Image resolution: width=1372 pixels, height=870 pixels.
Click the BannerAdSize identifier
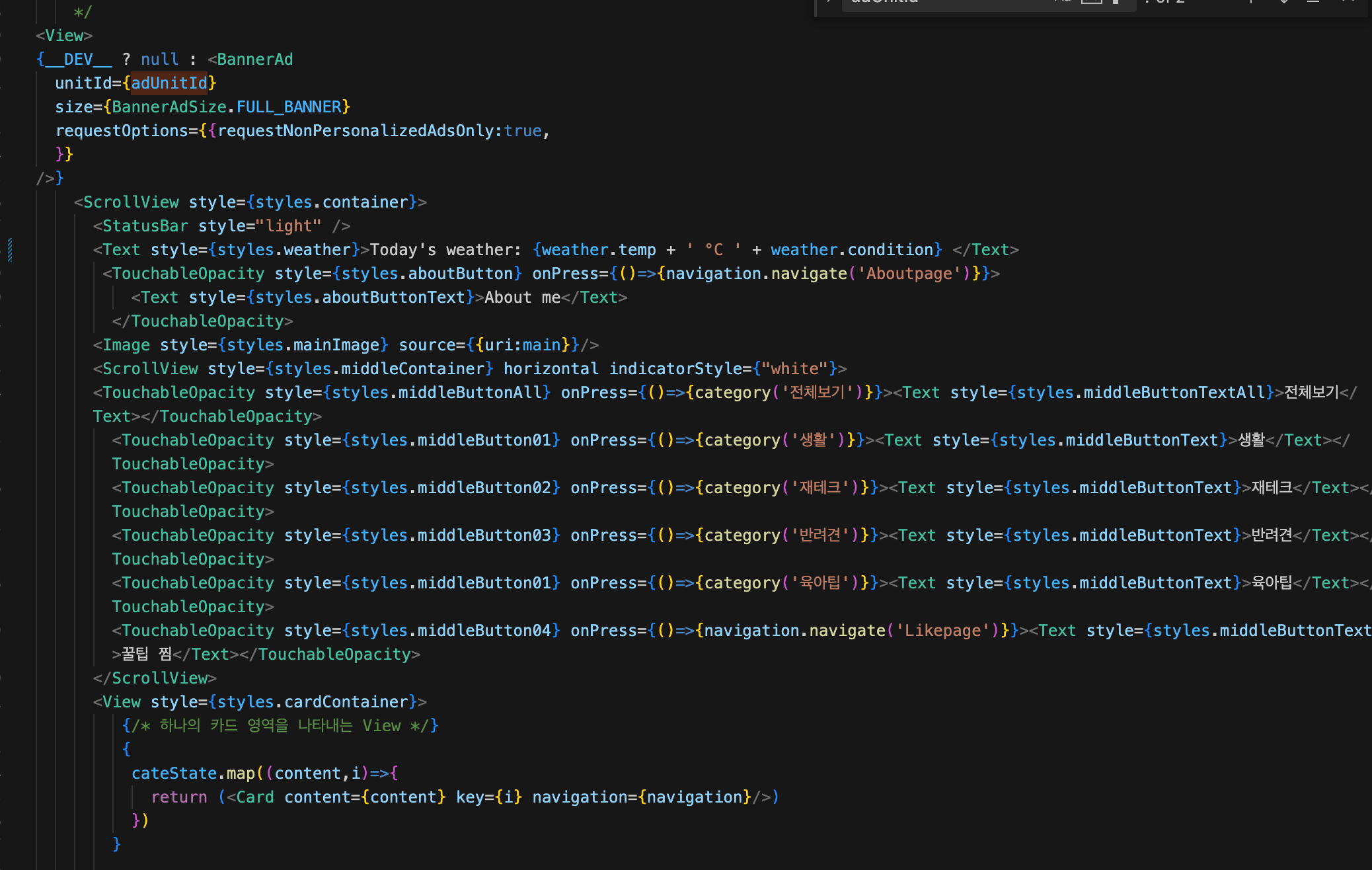coord(169,107)
